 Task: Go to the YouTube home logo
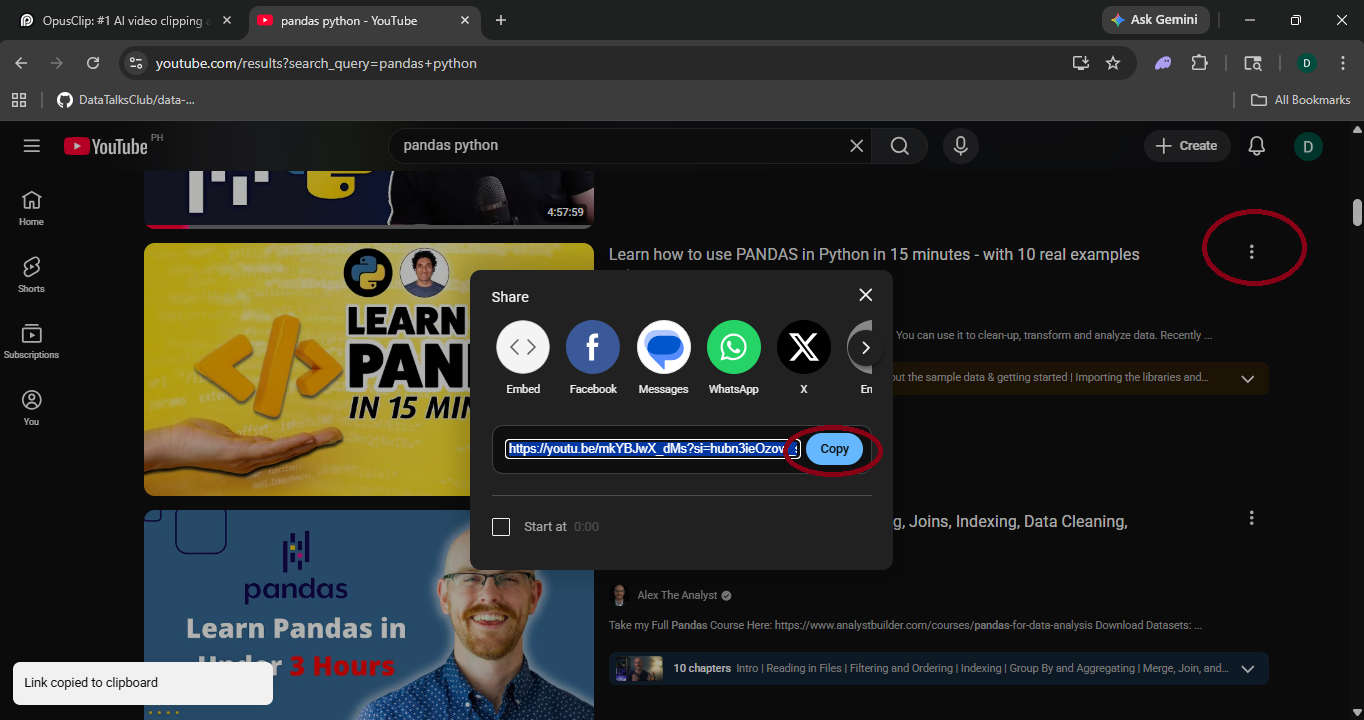click(x=106, y=146)
